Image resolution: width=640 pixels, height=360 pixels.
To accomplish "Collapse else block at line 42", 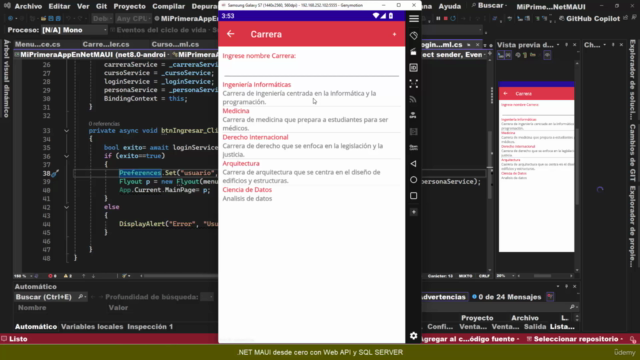I will point(67,207).
